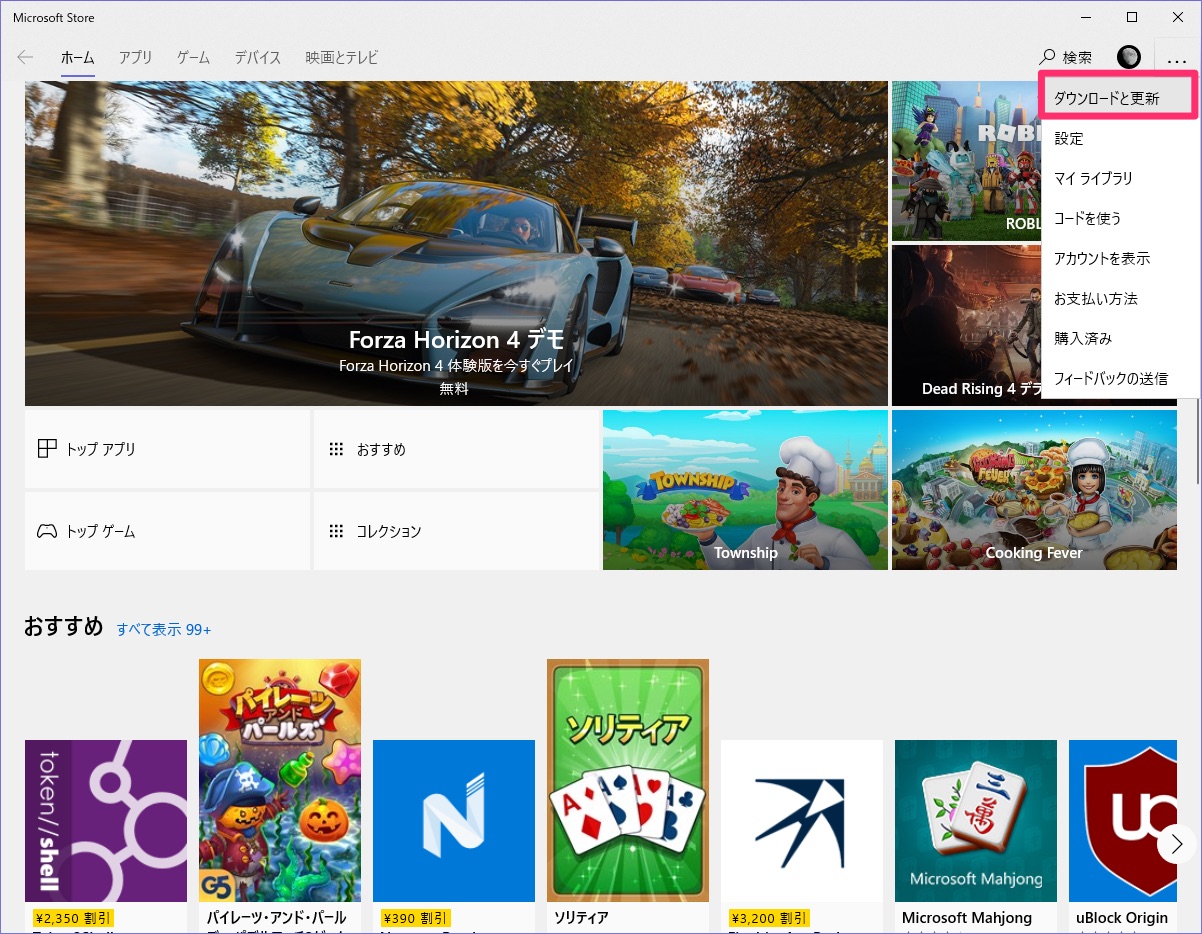Select コードを使う menu entry

coord(1120,218)
